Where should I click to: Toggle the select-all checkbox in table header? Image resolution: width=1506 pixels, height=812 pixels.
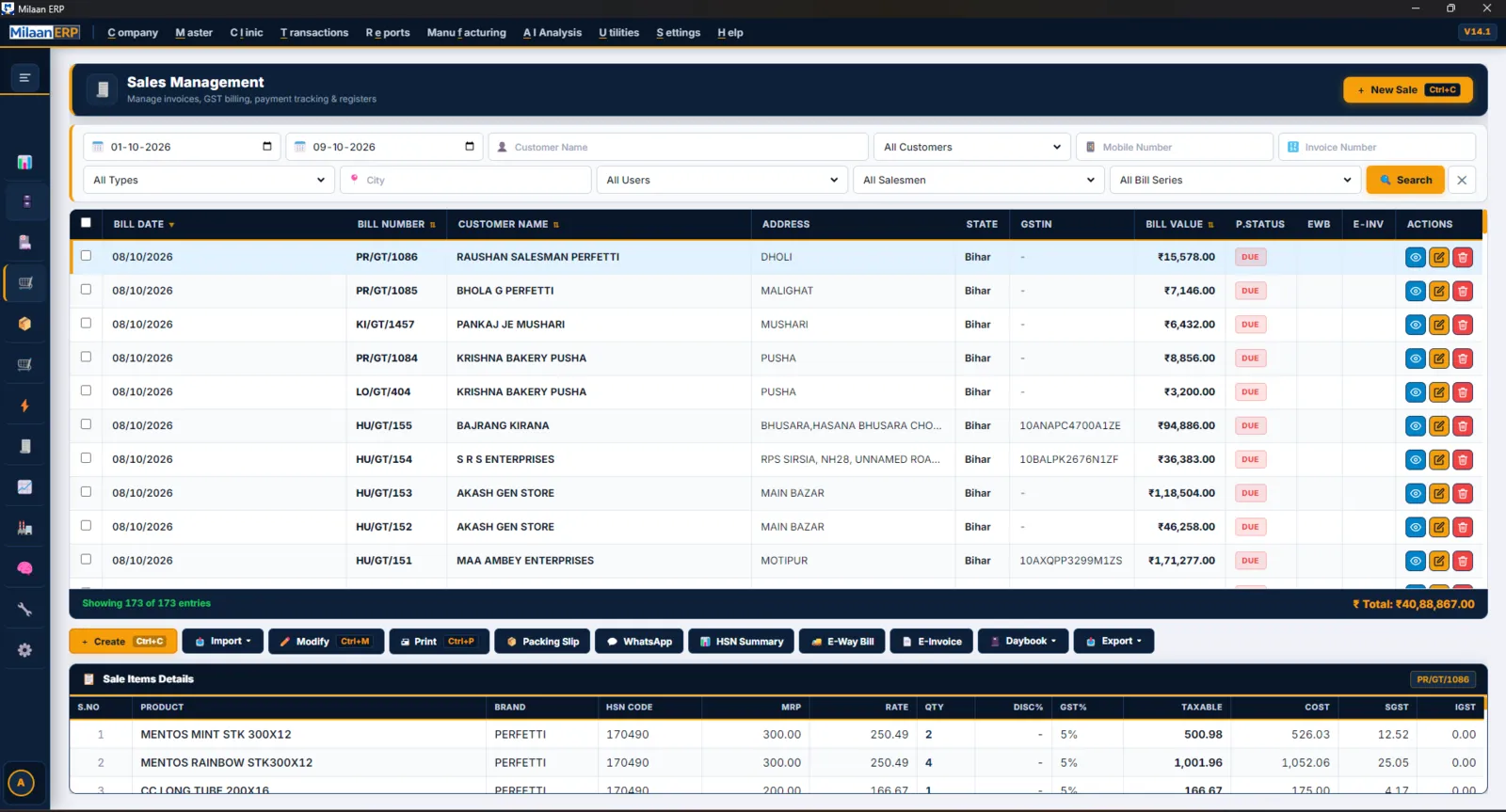click(x=86, y=223)
